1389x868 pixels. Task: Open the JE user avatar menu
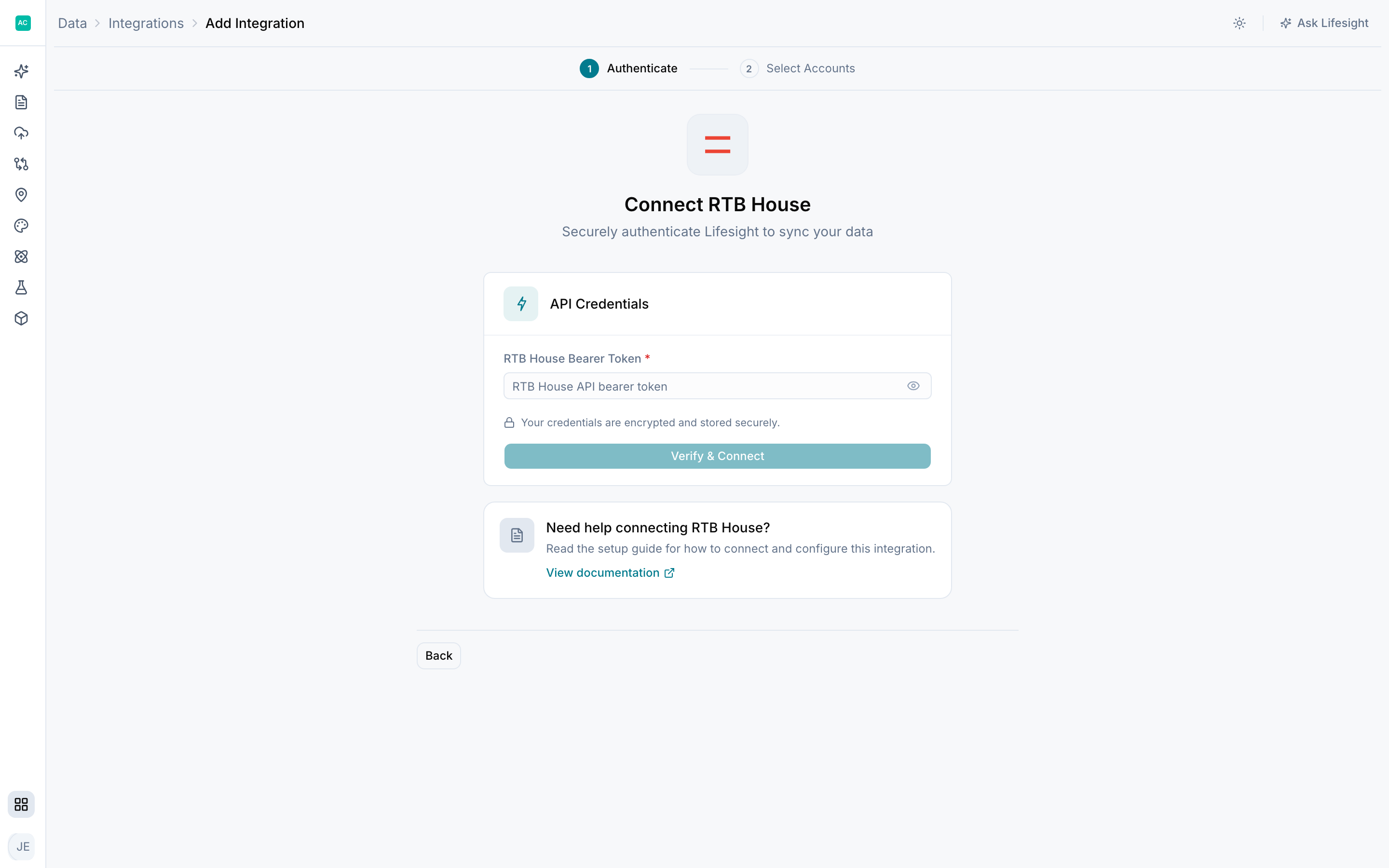(22, 847)
